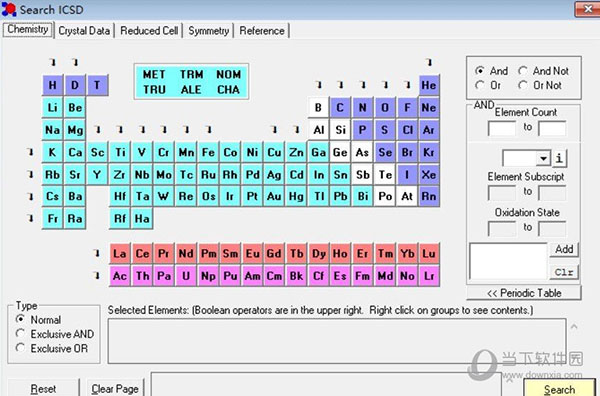Switch to the Crystal Data tab

(x=84, y=31)
